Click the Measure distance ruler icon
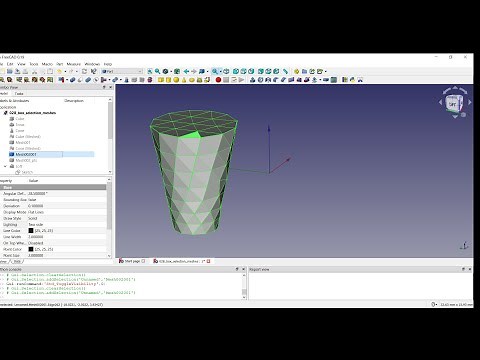The image size is (480, 360). point(285,71)
